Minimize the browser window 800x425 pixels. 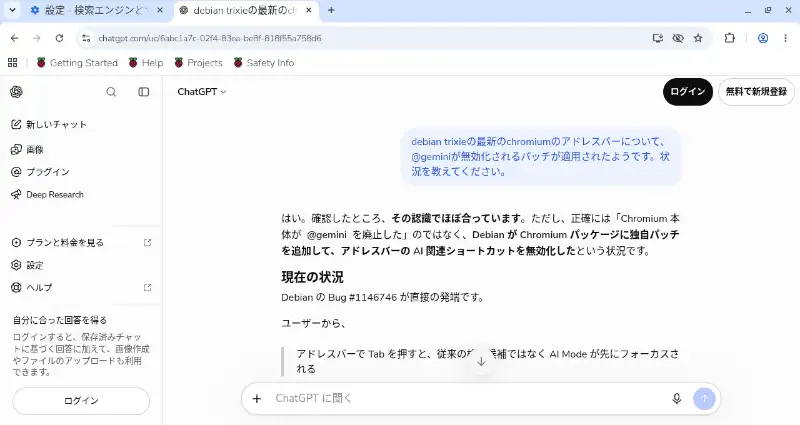748,10
